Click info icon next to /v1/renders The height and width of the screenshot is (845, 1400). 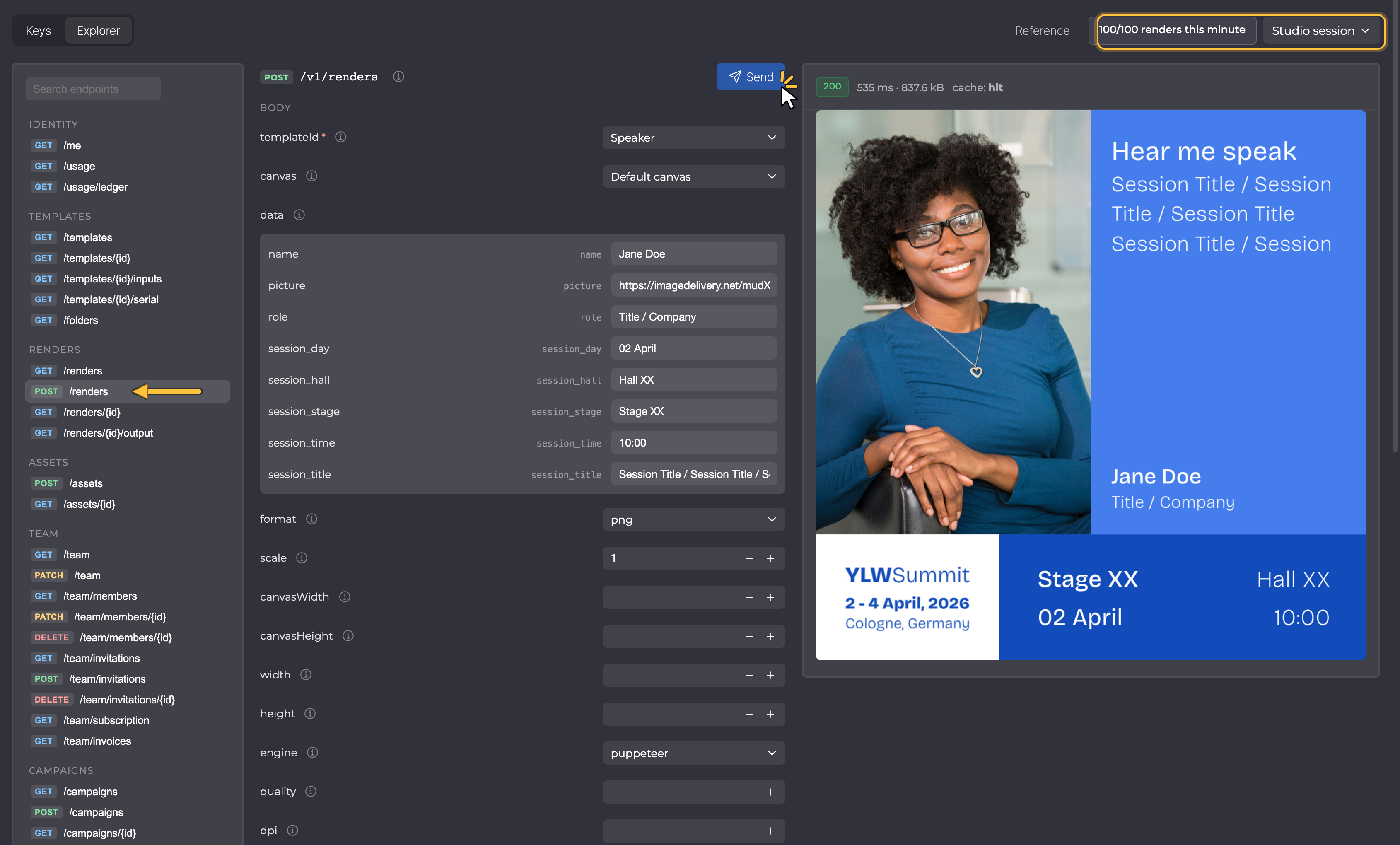tap(398, 77)
